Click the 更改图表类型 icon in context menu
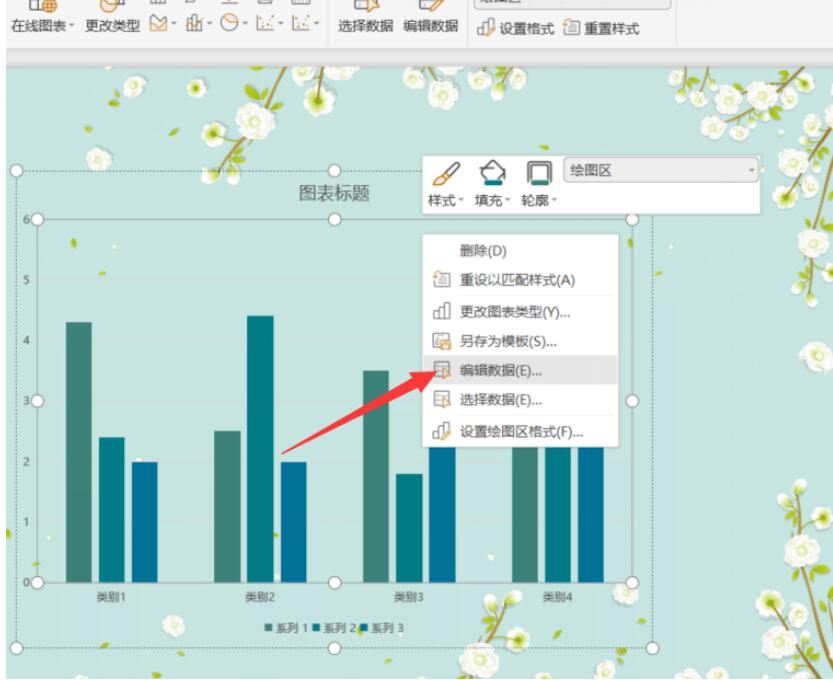The image size is (833, 680). coord(441,311)
